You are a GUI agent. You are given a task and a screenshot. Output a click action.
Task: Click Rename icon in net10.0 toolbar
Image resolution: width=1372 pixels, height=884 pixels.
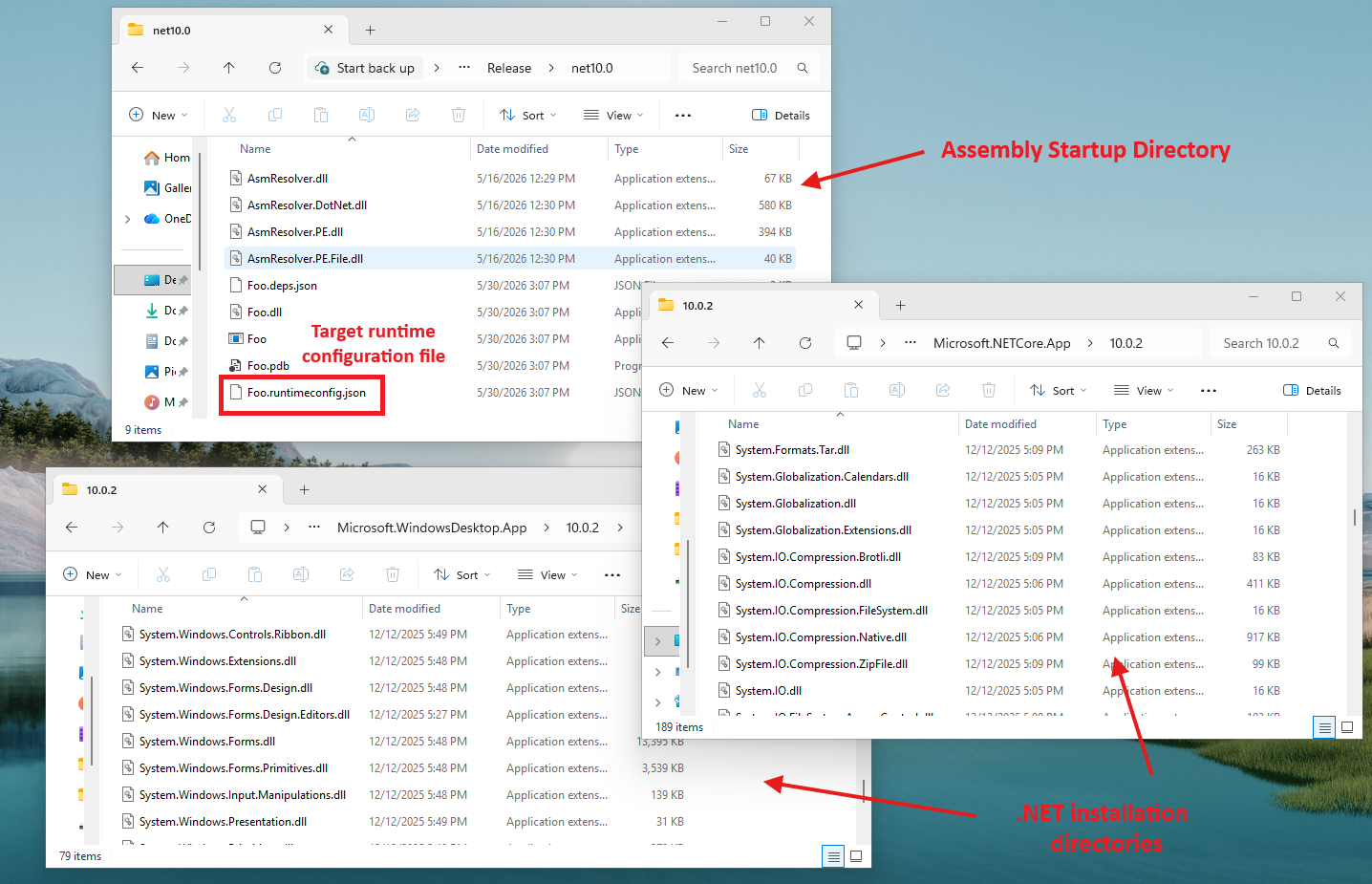[x=367, y=115]
